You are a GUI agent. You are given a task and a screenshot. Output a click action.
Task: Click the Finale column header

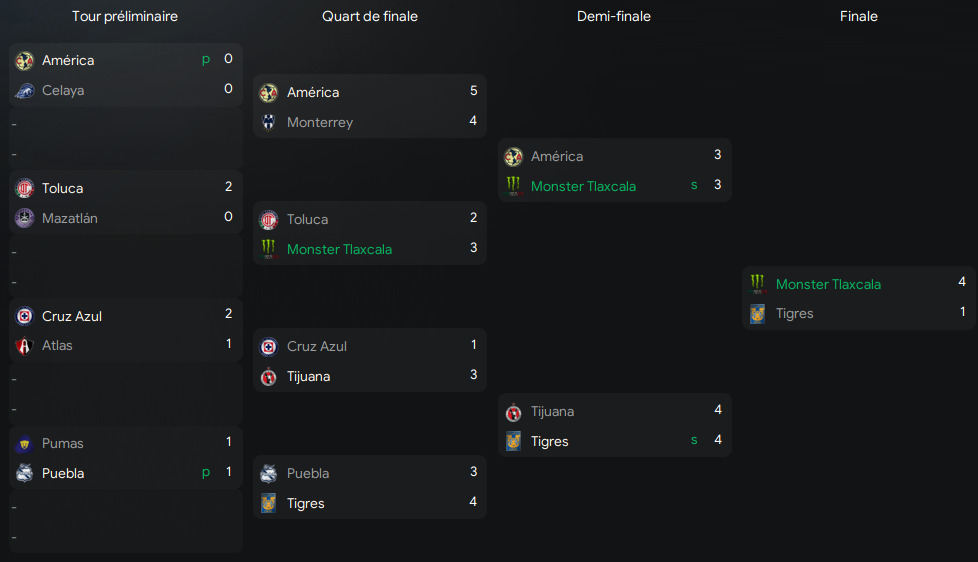[859, 17]
